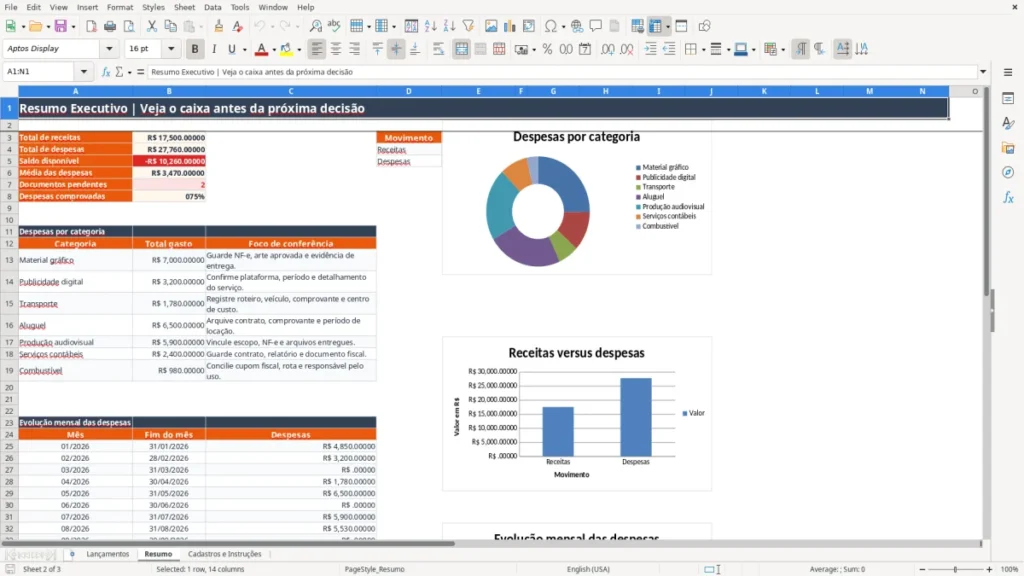Switch to the Lançamentos sheet tab
Screen dimensions: 1024x576
[x=108, y=554]
